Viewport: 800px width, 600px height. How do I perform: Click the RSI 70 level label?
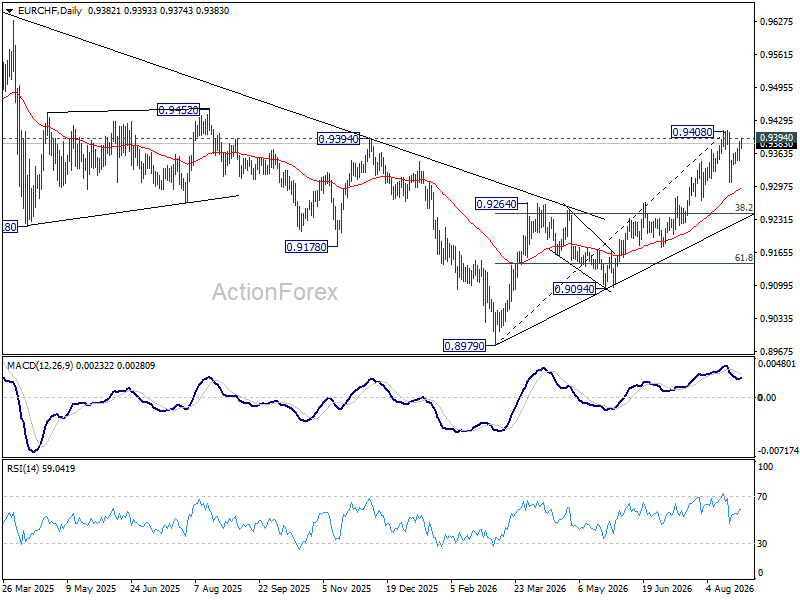[762, 496]
